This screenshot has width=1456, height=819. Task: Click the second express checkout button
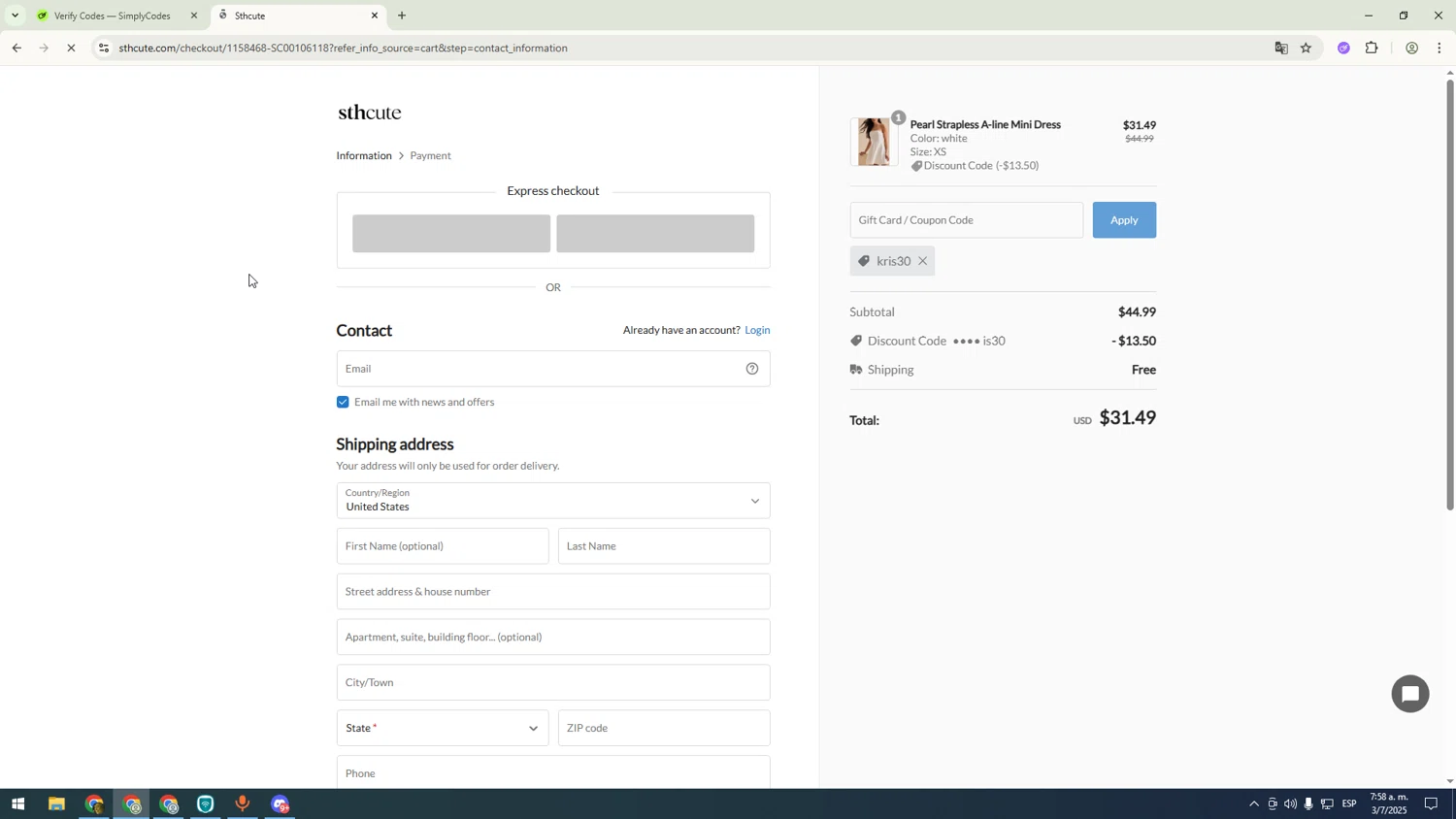pos(655,234)
